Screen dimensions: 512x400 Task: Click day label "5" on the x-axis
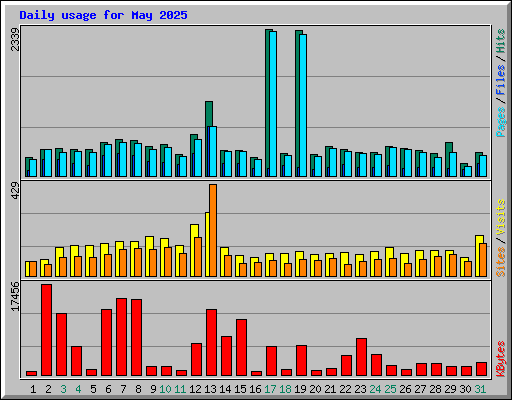[x=93, y=389]
